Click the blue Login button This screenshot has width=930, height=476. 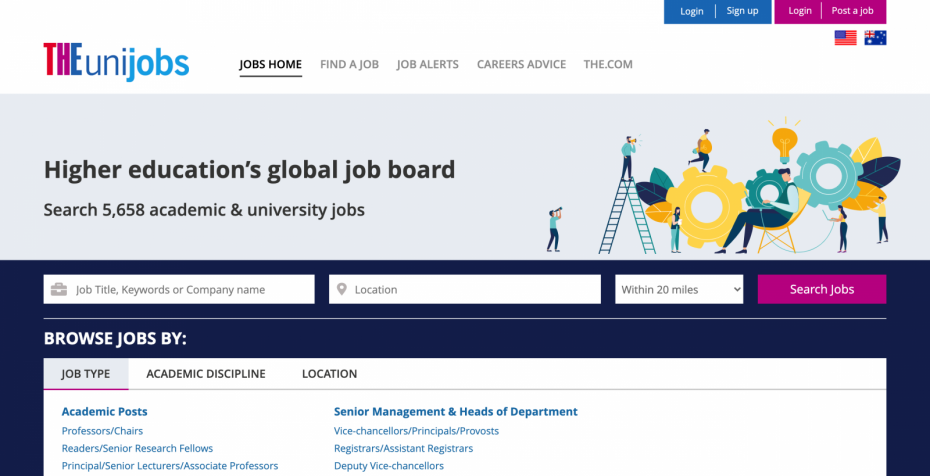click(692, 11)
